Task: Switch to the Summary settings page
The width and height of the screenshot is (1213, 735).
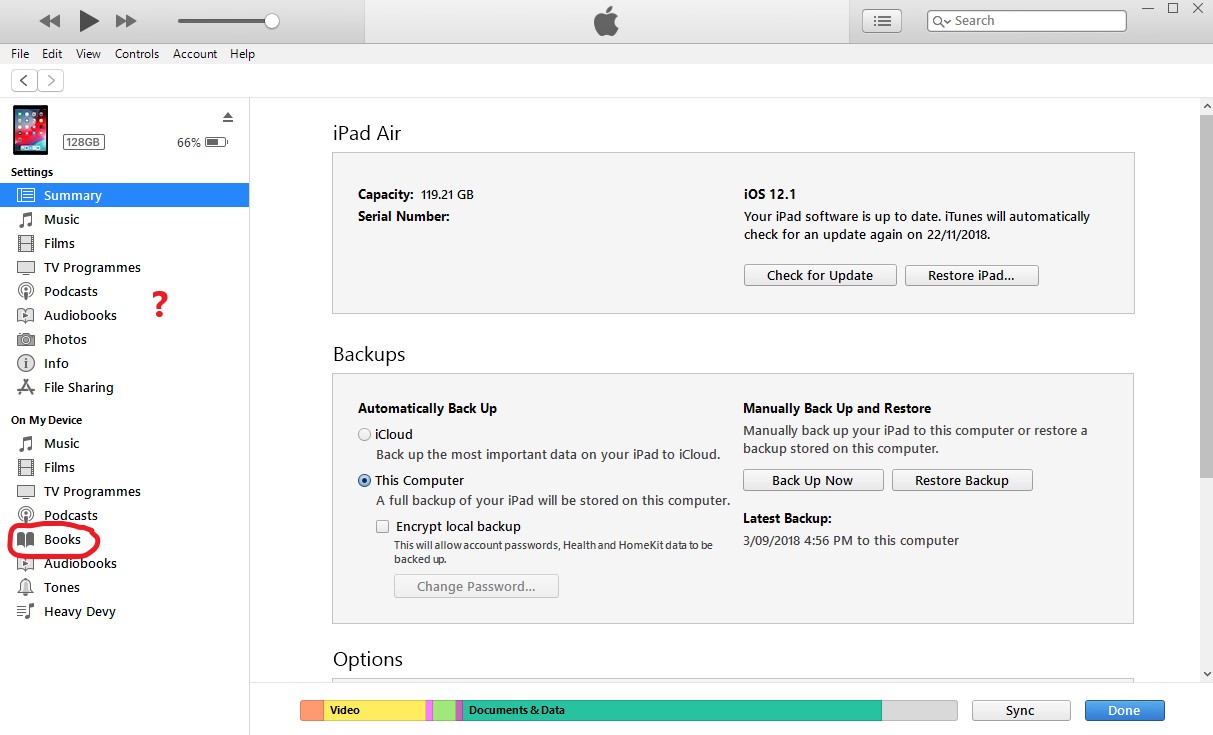Action: click(x=75, y=195)
